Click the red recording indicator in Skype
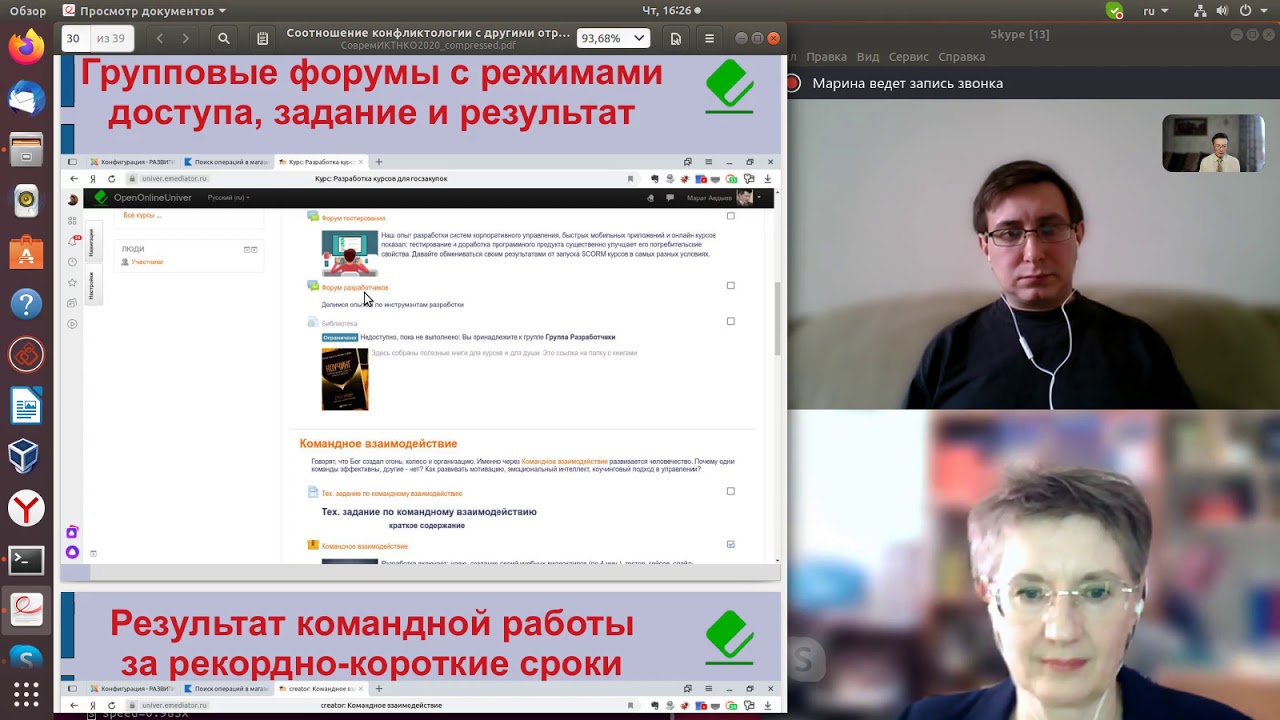 (794, 84)
